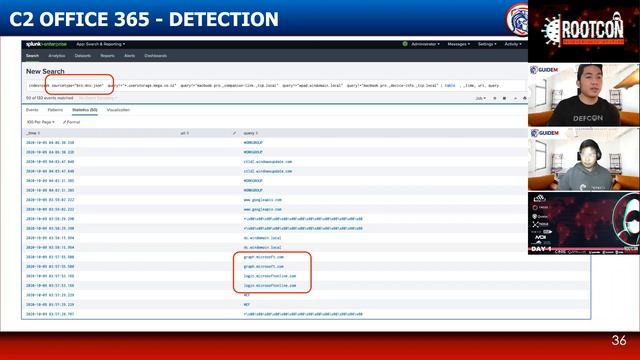Click the Format button

[71, 122]
